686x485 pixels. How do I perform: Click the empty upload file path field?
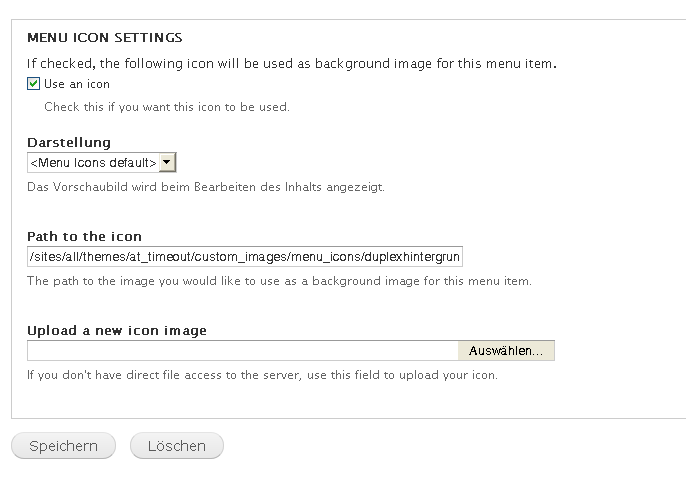(x=242, y=351)
